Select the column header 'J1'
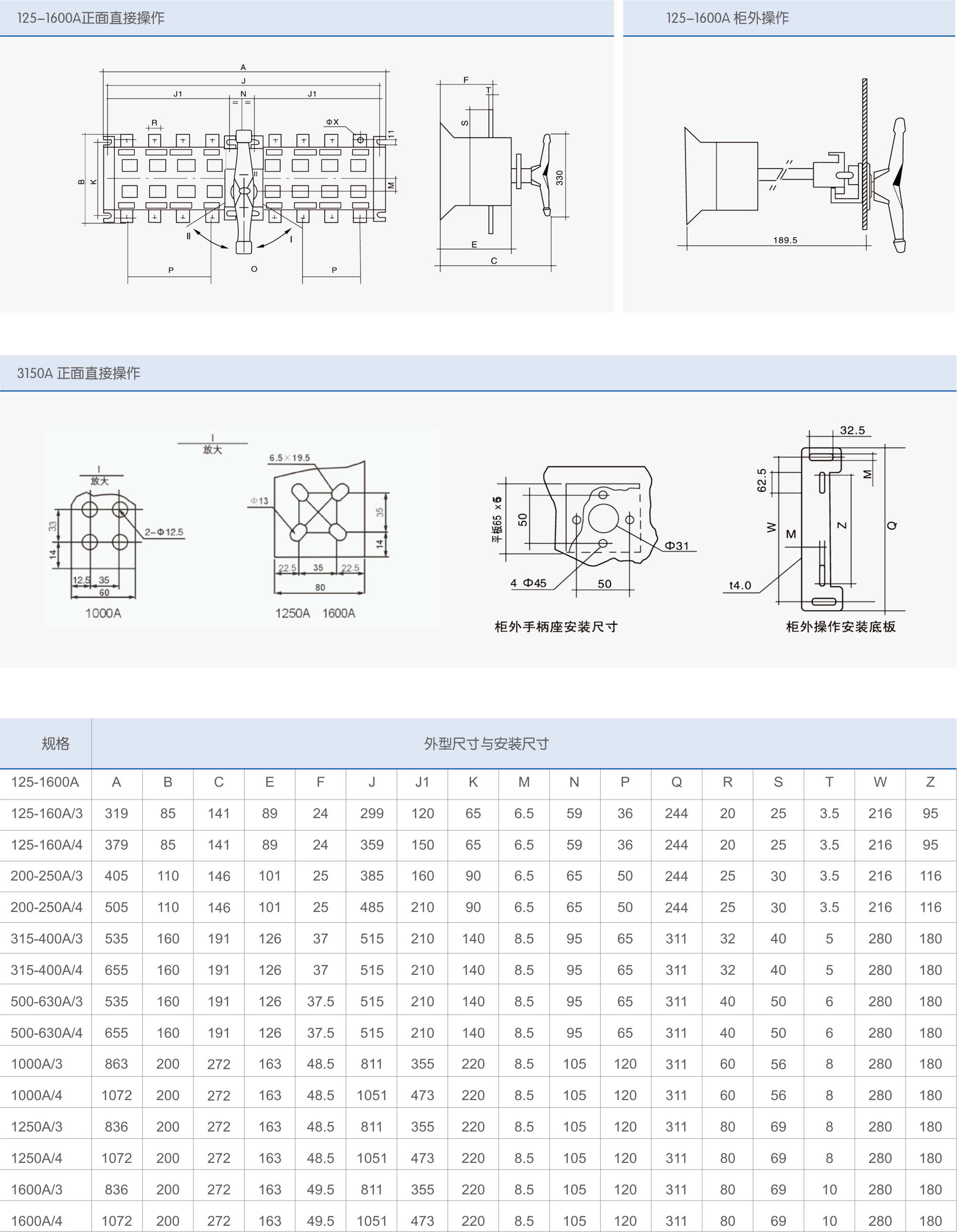The height and width of the screenshot is (1232, 957). [x=422, y=782]
